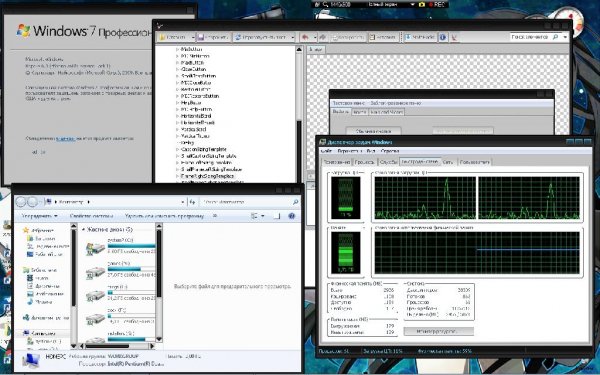Click the Explorer drive list vertical scrollbar
Image resolution: width=600 pixels, height=375 pixels.
tap(158, 282)
